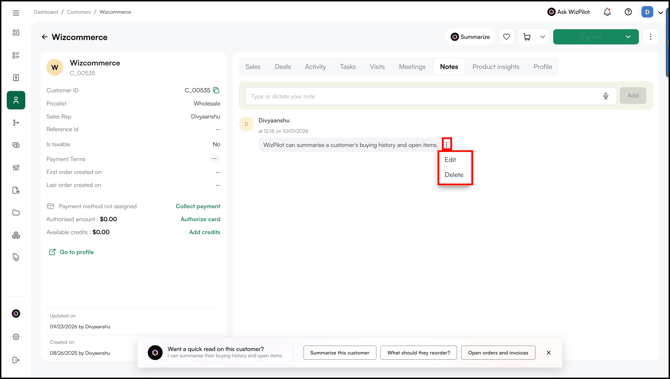The height and width of the screenshot is (379, 670).
Task: Click the note text about WizPilot summarising
Action: [x=350, y=145]
